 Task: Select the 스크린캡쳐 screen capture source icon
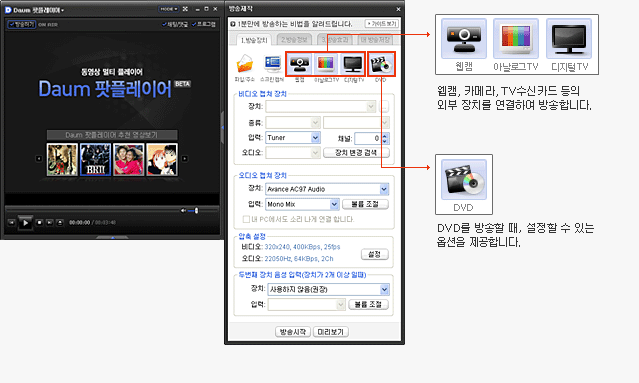[272, 64]
